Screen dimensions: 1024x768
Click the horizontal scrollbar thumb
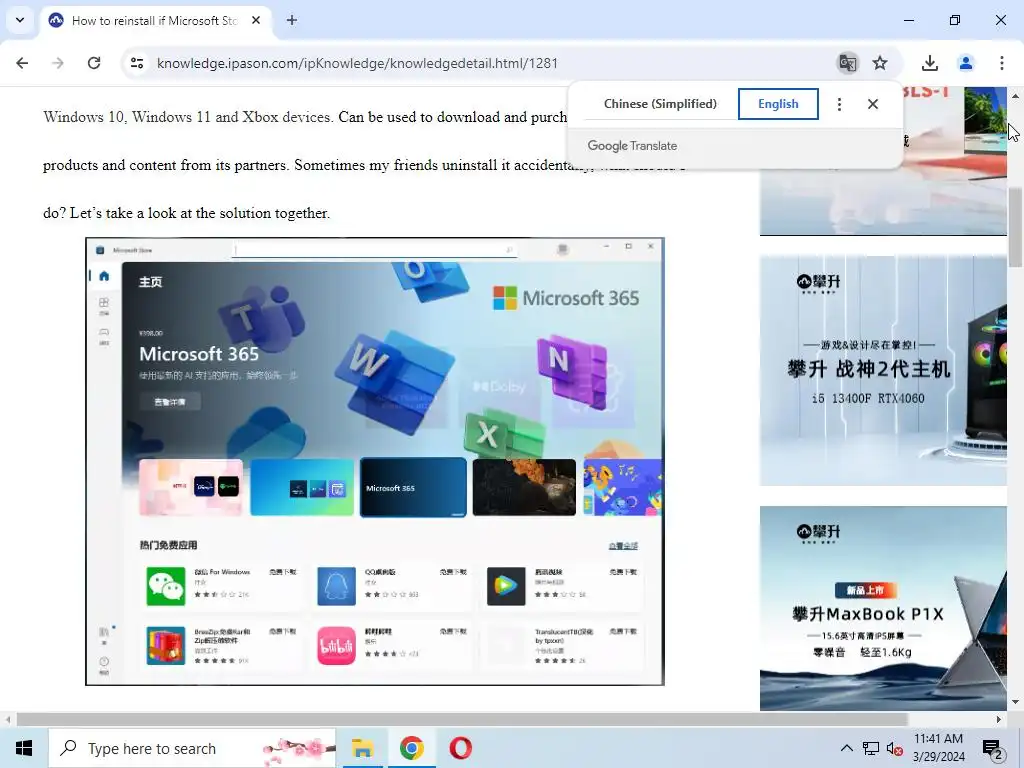pyautogui.click(x=462, y=719)
